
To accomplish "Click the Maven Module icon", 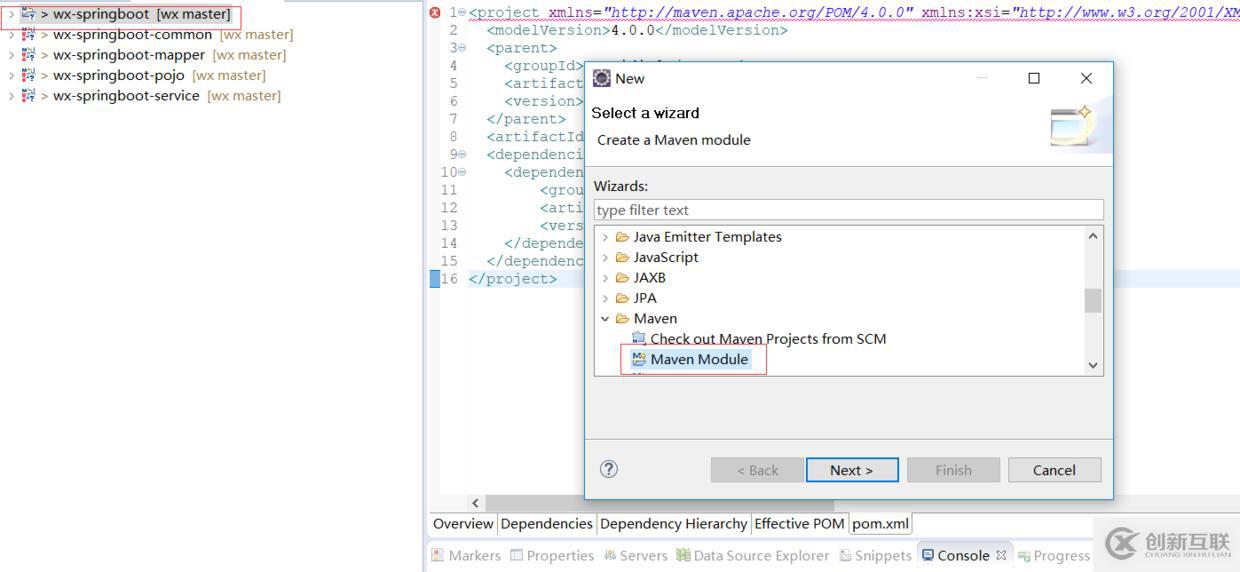I will pos(639,359).
